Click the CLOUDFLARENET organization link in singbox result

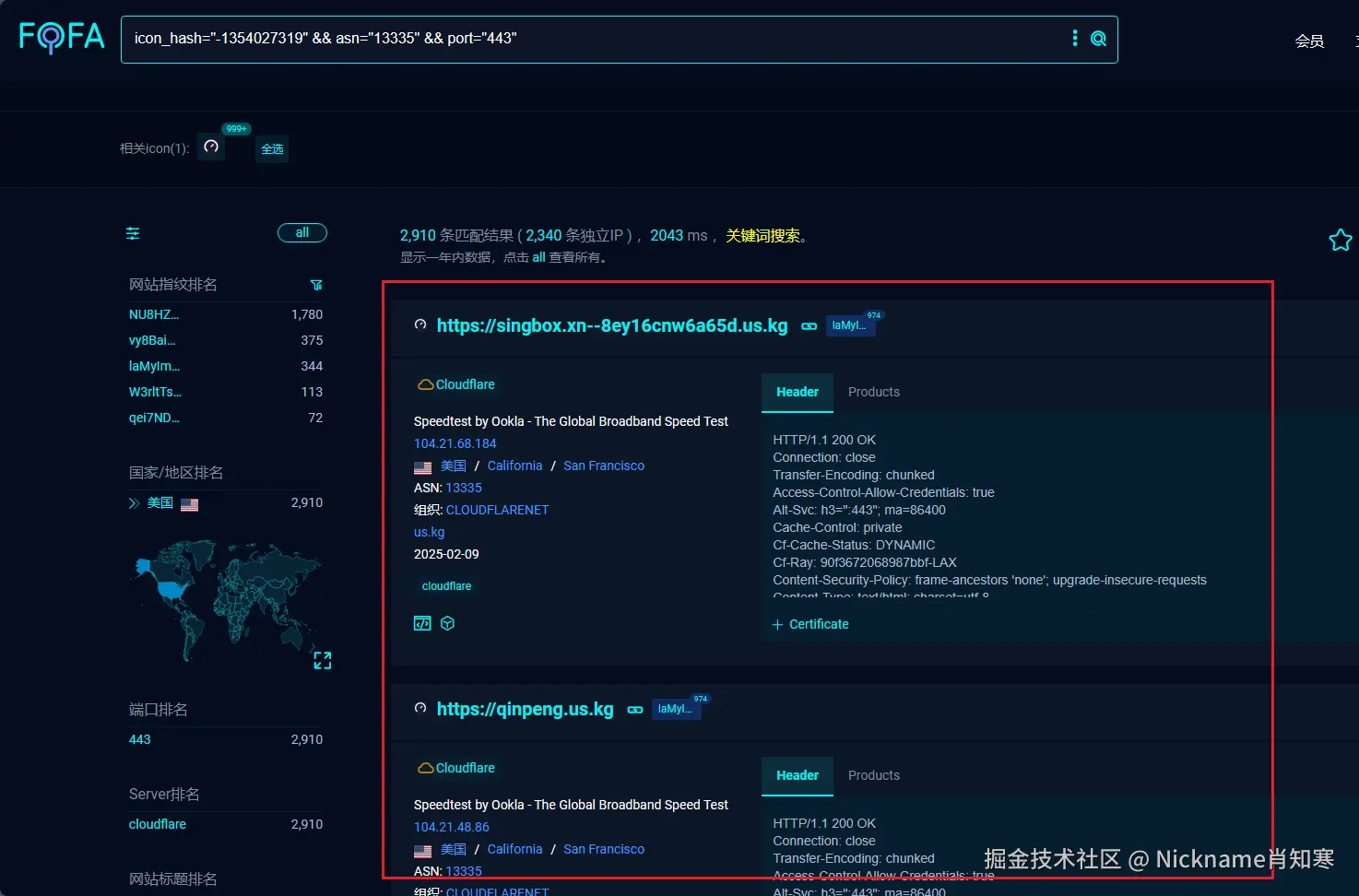[x=497, y=510]
